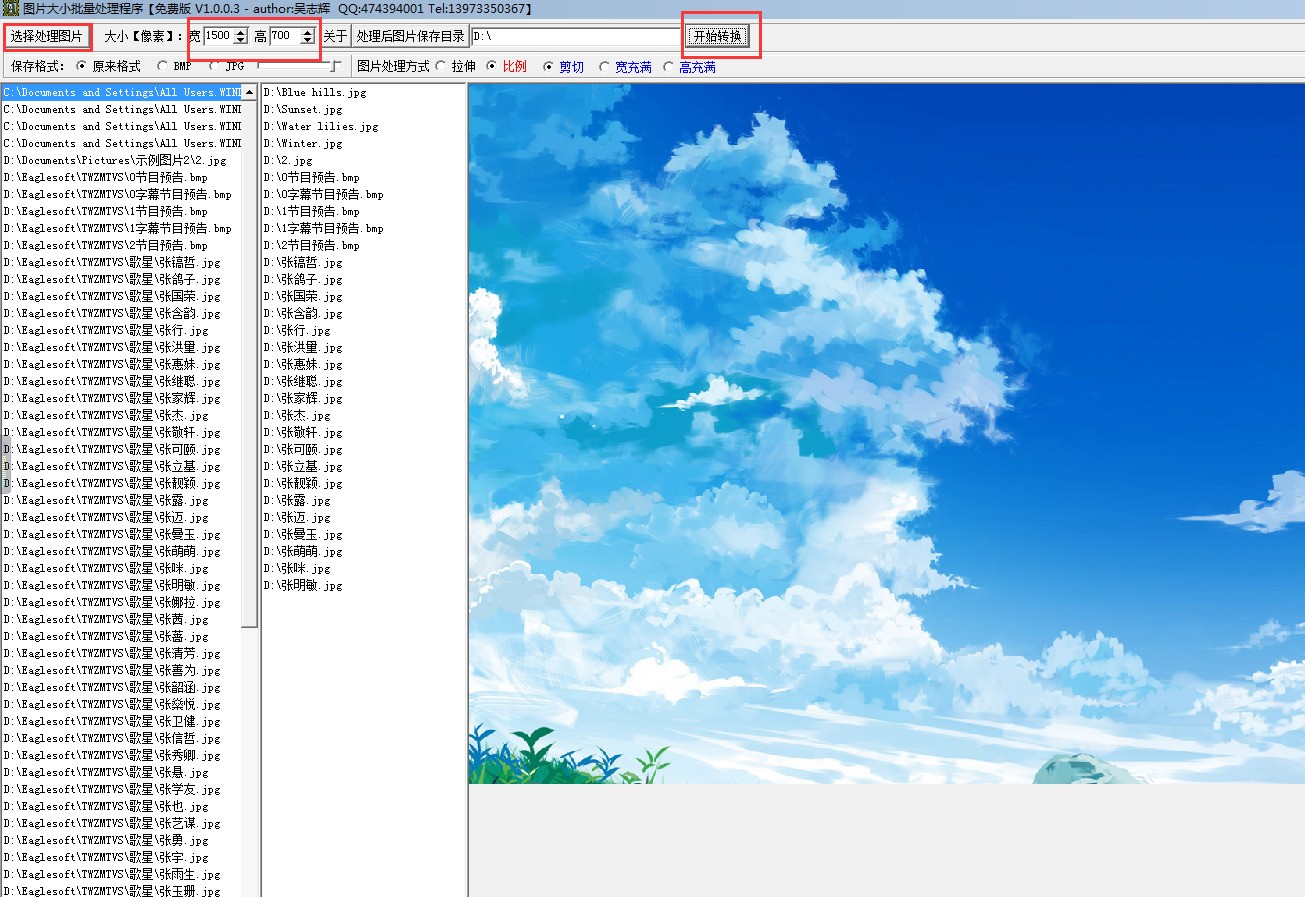The width and height of the screenshot is (1305, 897).
Task: Select output row D:\Sunset.jpg
Action: coord(364,109)
